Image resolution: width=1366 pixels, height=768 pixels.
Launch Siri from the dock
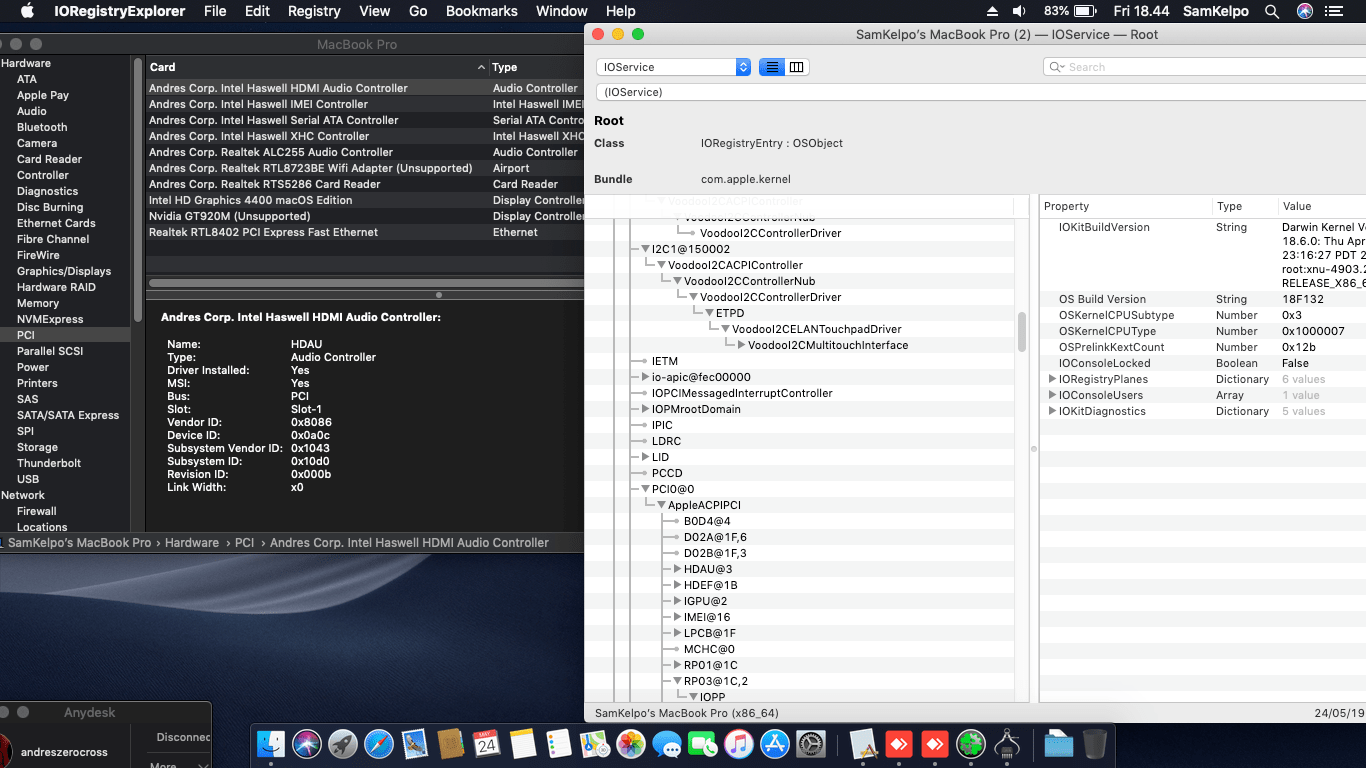[x=307, y=743]
